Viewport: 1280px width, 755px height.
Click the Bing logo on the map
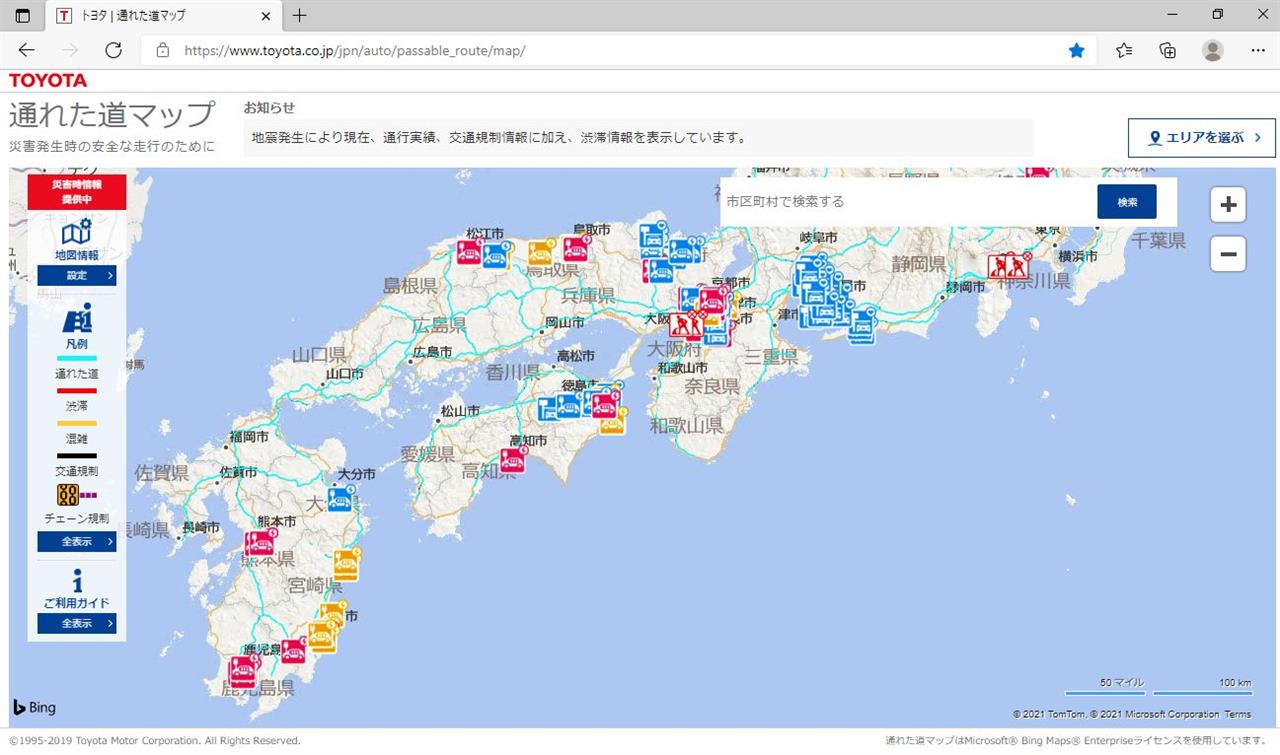coord(35,707)
